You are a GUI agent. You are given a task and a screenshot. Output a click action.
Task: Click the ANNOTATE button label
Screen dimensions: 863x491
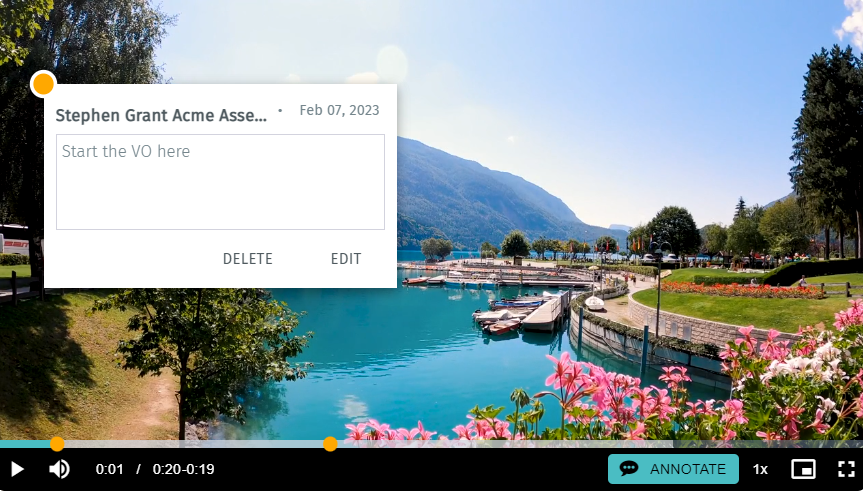coord(687,470)
